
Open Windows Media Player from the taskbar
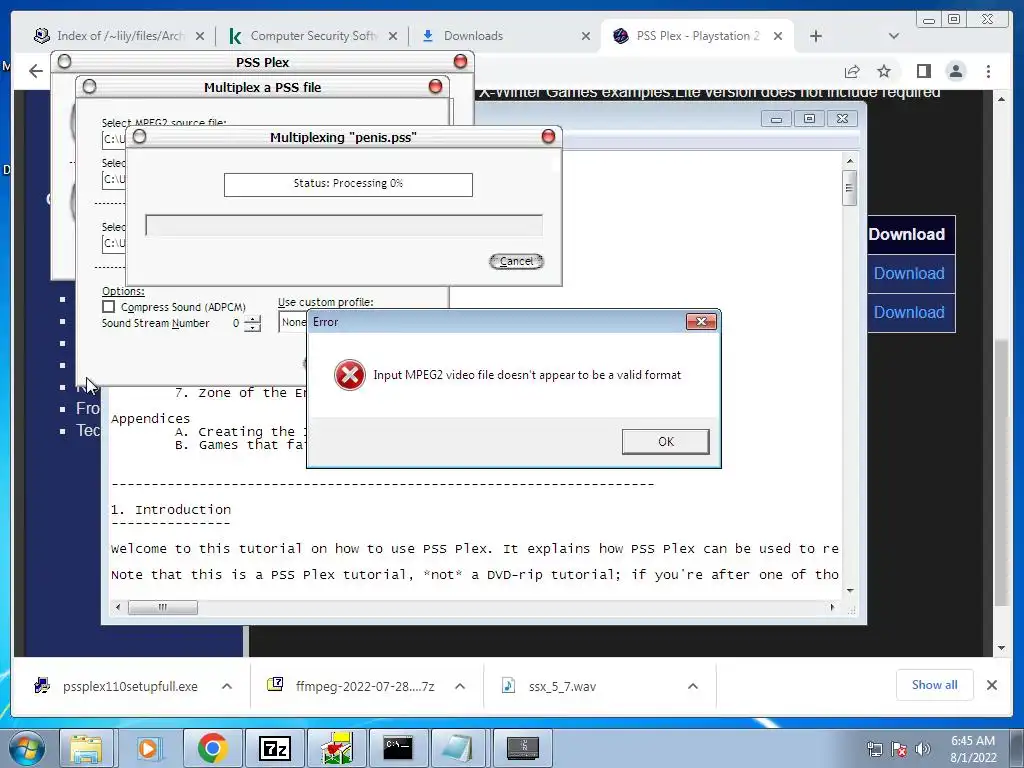(x=150, y=748)
